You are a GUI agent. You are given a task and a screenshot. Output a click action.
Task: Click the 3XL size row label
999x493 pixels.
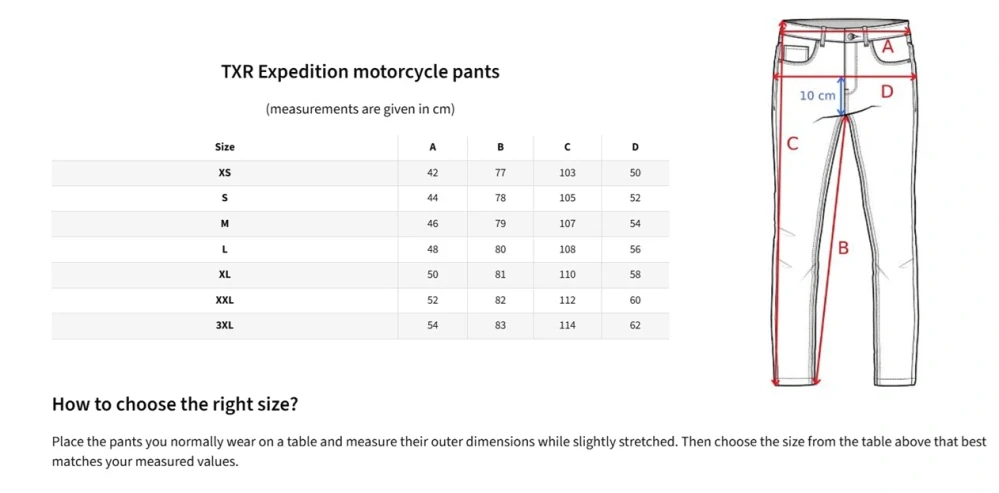pyautogui.click(x=224, y=325)
